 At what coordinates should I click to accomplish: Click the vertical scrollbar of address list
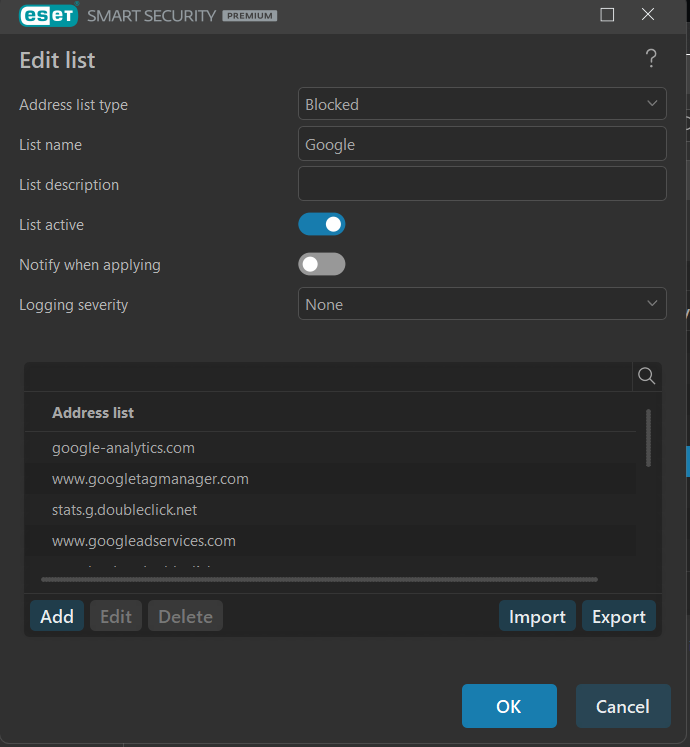(649, 437)
